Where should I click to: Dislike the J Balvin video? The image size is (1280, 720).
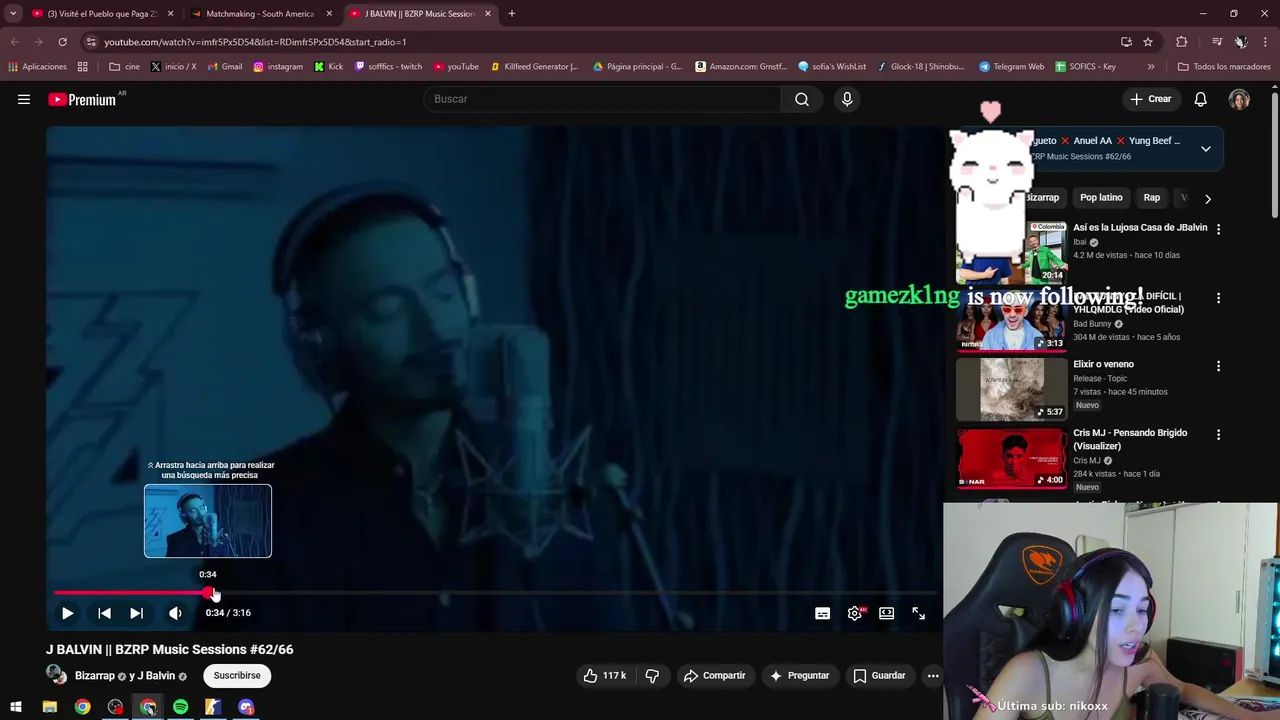(652, 676)
